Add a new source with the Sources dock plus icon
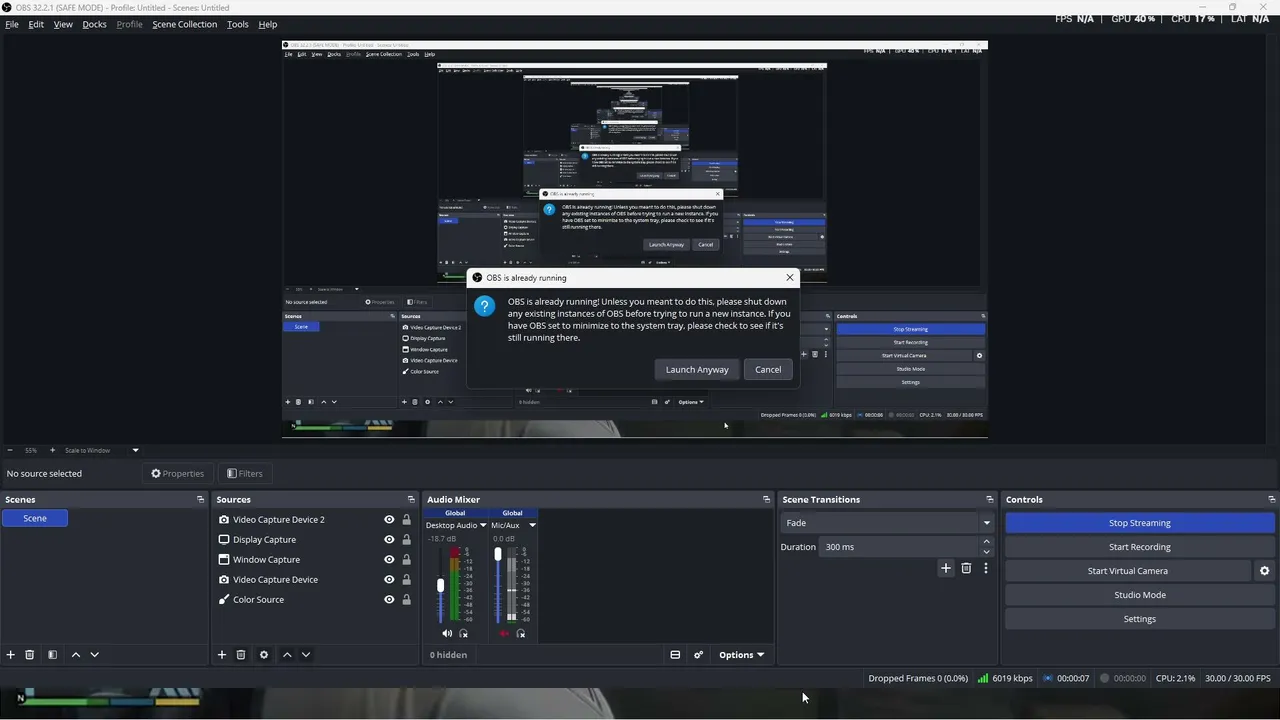This screenshot has height=720, width=1280. tap(222, 655)
